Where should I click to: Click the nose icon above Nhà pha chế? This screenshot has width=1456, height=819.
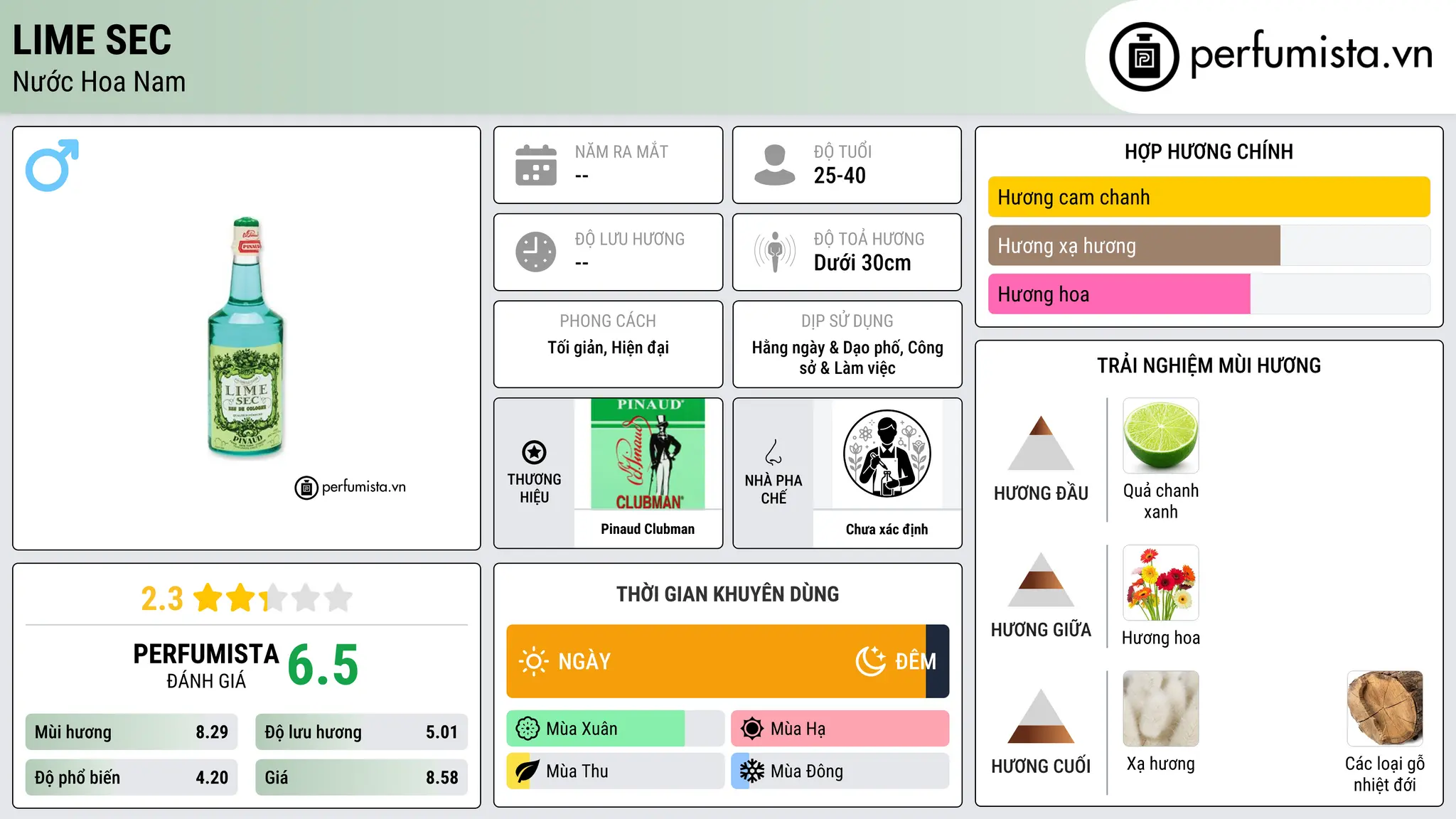tap(773, 452)
